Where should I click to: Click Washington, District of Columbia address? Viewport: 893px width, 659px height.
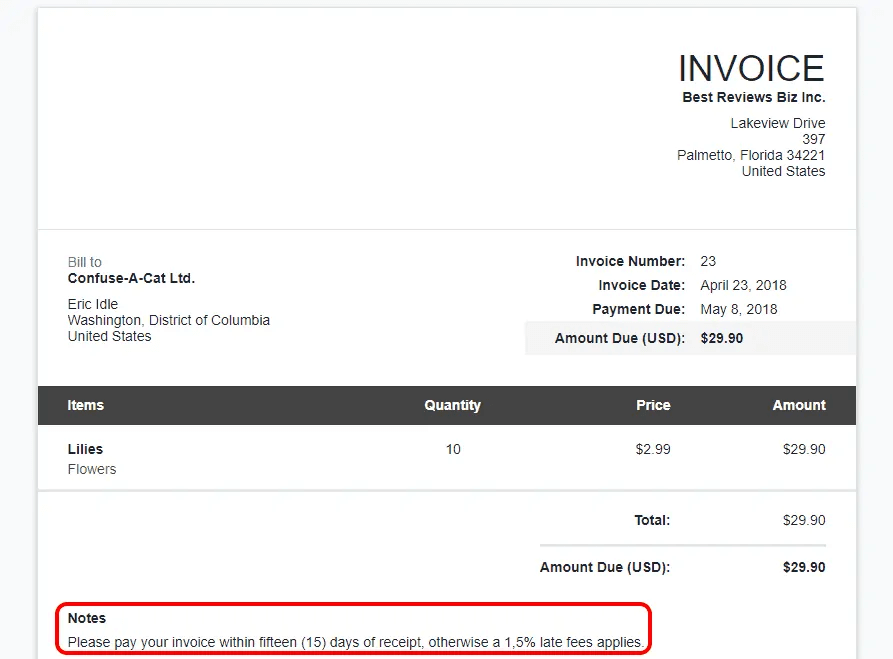click(168, 320)
